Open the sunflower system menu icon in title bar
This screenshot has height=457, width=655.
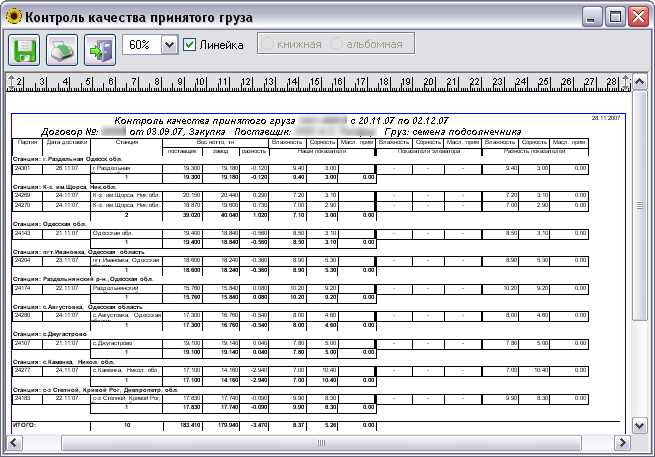tap(13, 17)
